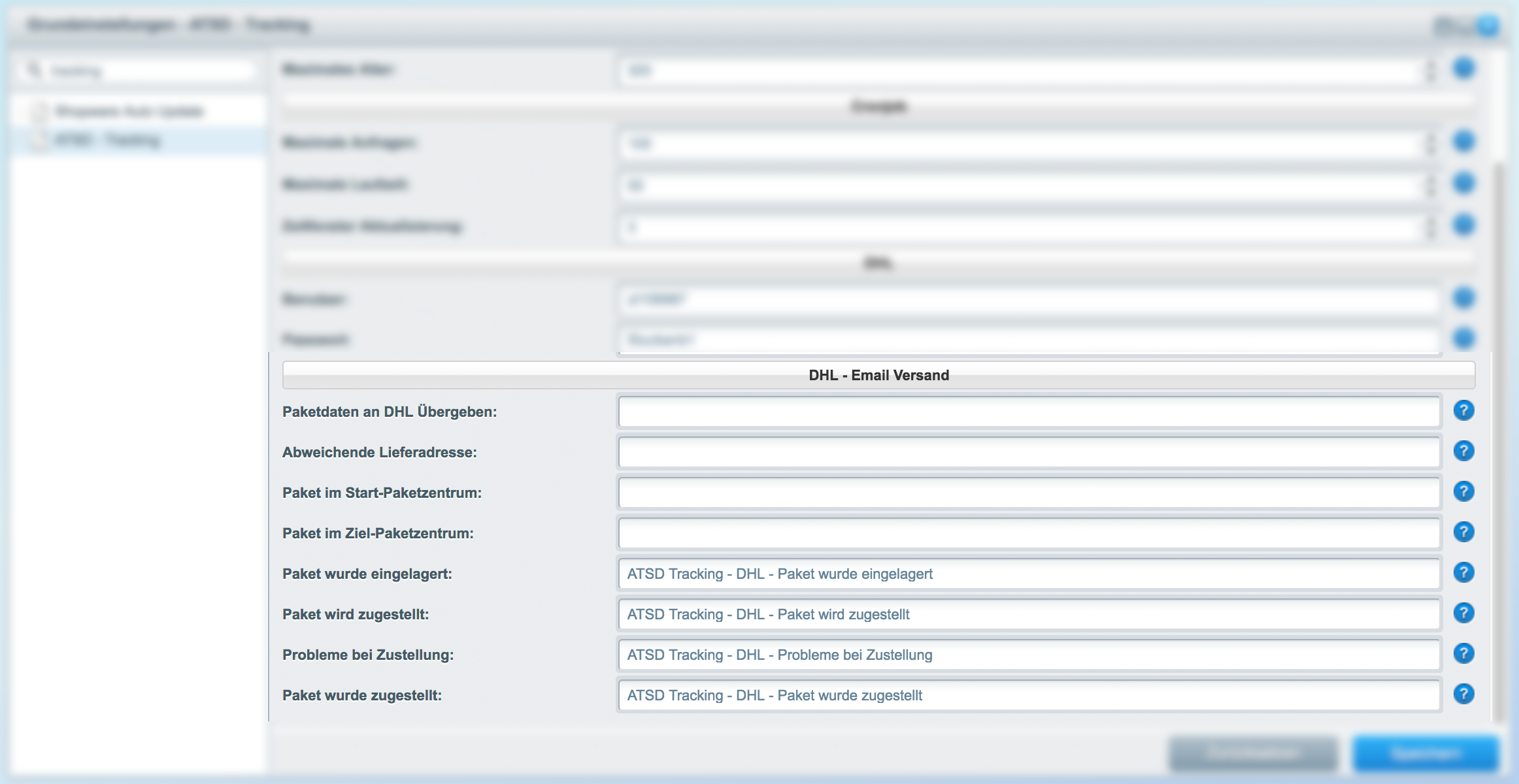Image resolution: width=1519 pixels, height=784 pixels.
Task: Open help for Abweichende Lieferadresse
Action: (x=1463, y=451)
